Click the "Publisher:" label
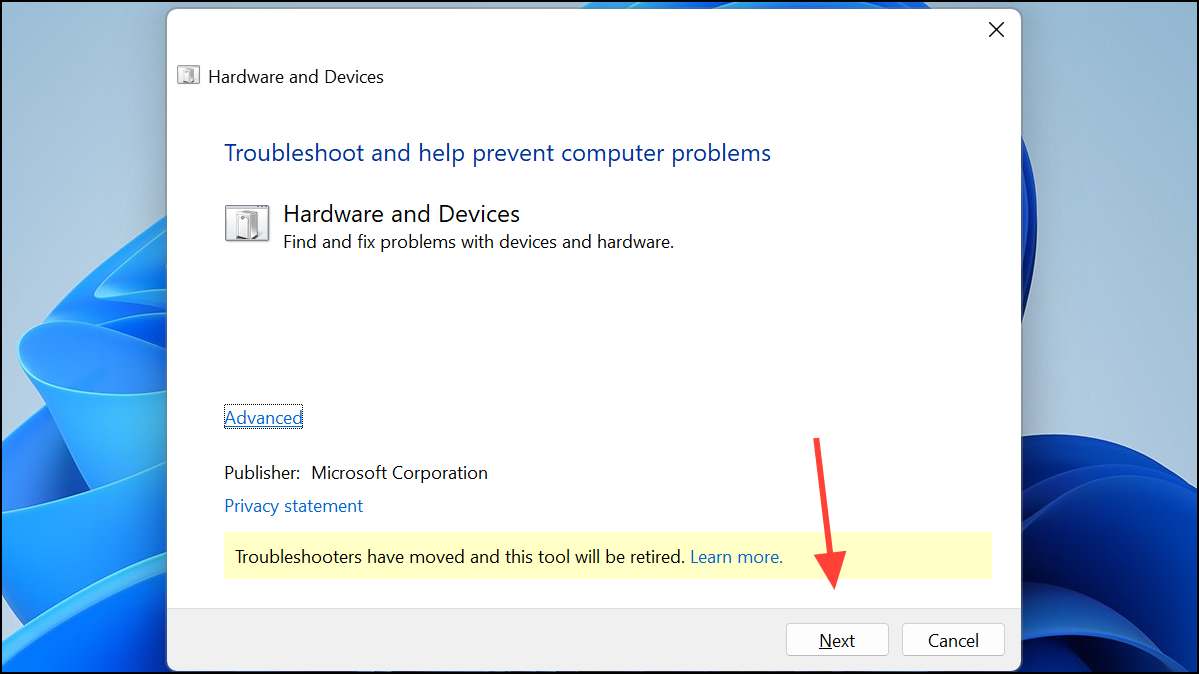 [x=262, y=473]
